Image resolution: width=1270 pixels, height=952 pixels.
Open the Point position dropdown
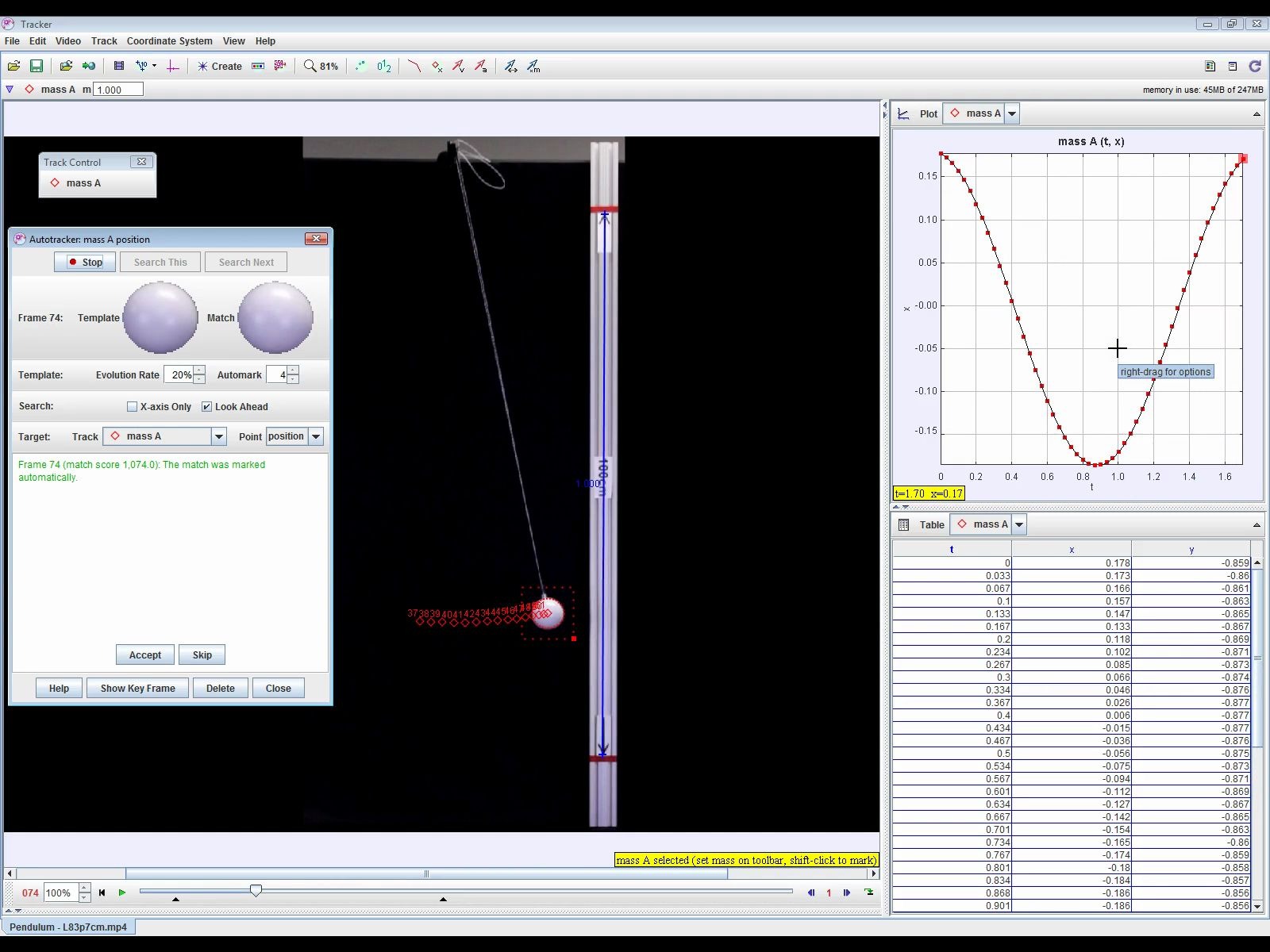316,436
